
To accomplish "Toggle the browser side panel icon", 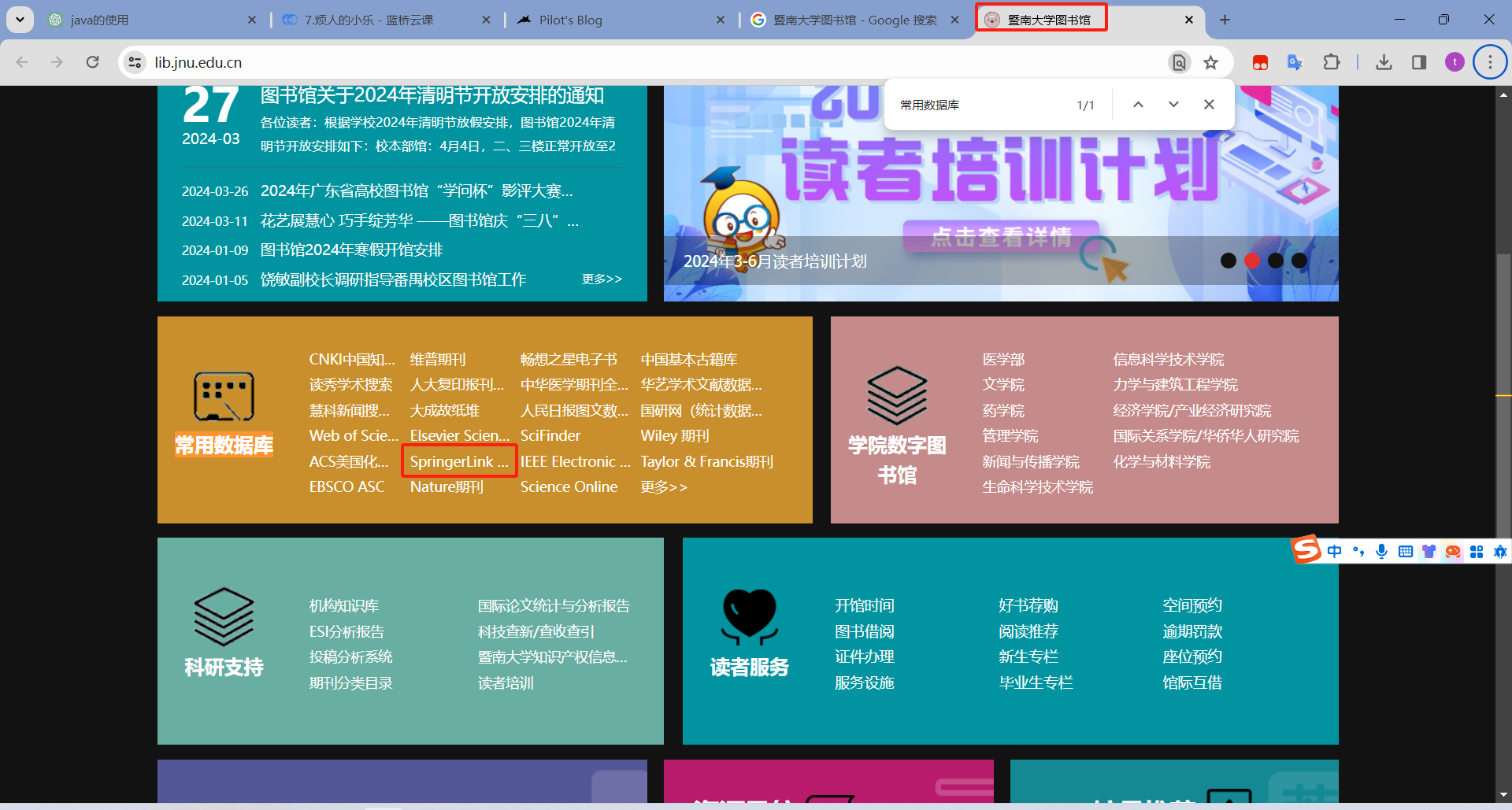I will [x=1419, y=62].
